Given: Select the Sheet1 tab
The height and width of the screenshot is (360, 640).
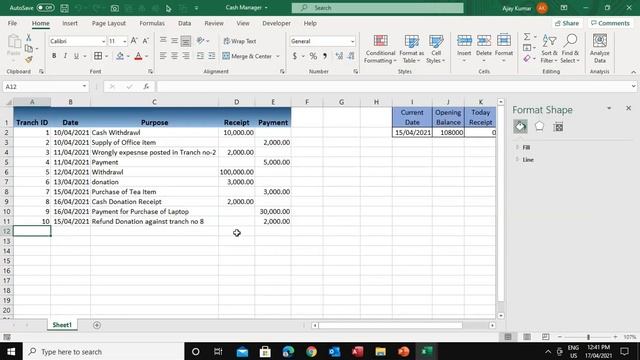Looking at the screenshot, I should (x=62, y=325).
